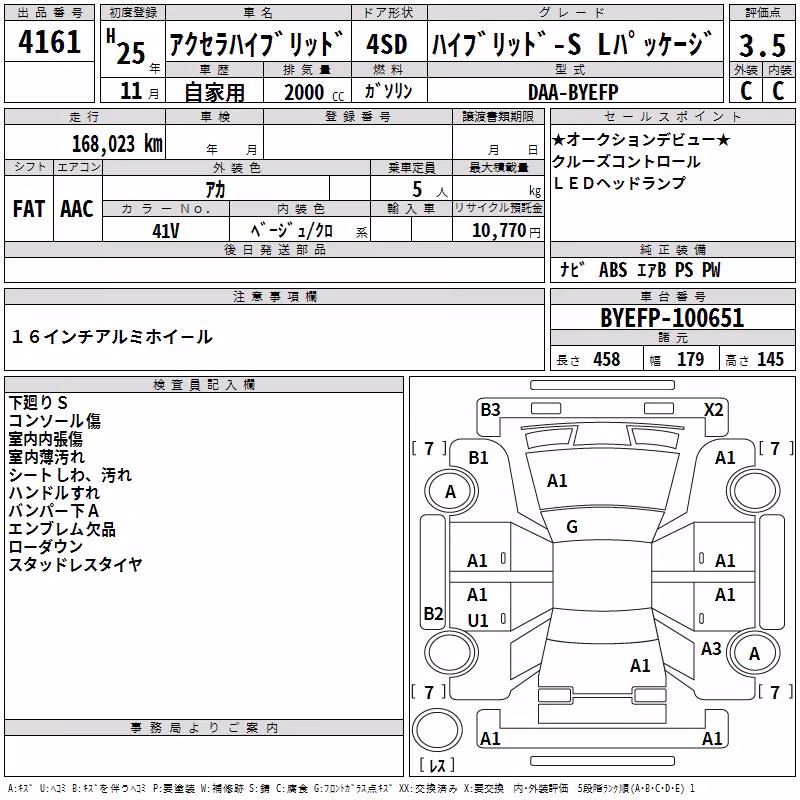This screenshot has height=800, width=800.
Task: Click the door type 4SD
Action: pyautogui.click(x=387, y=44)
